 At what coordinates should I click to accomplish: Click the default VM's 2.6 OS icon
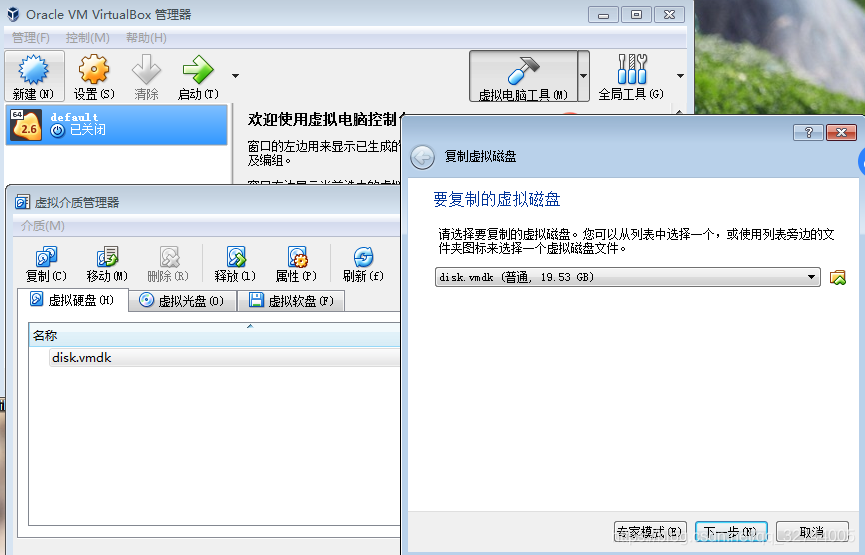[26, 125]
